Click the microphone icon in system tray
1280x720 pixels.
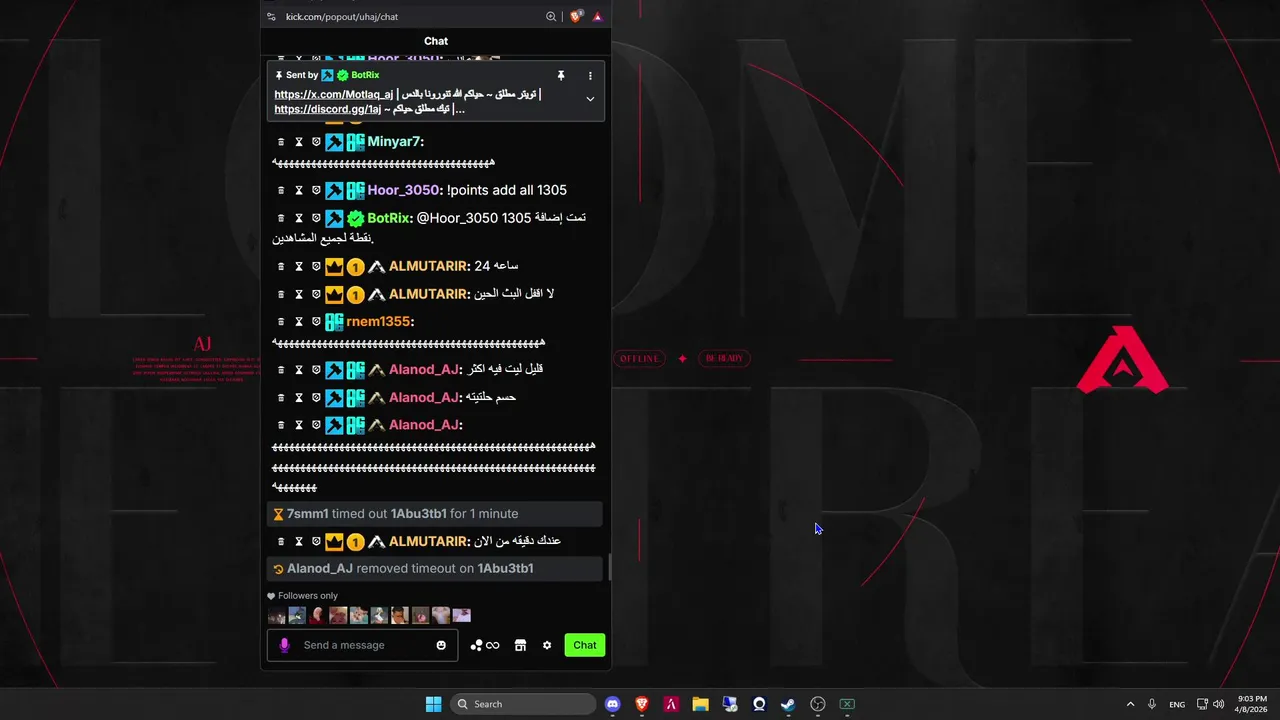click(1152, 704)
